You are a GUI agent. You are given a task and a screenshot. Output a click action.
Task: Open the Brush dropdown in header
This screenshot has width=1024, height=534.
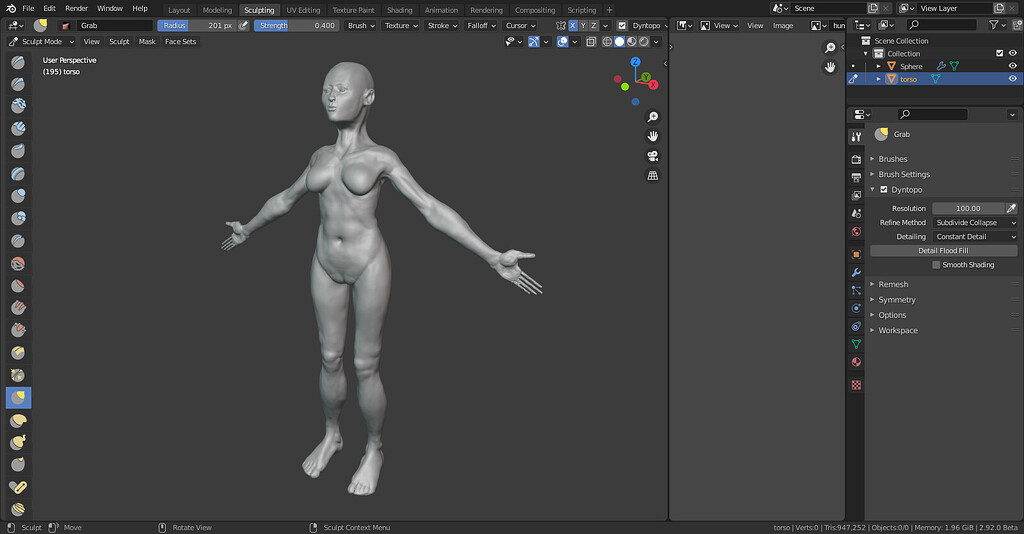click(x=361, y=25)
